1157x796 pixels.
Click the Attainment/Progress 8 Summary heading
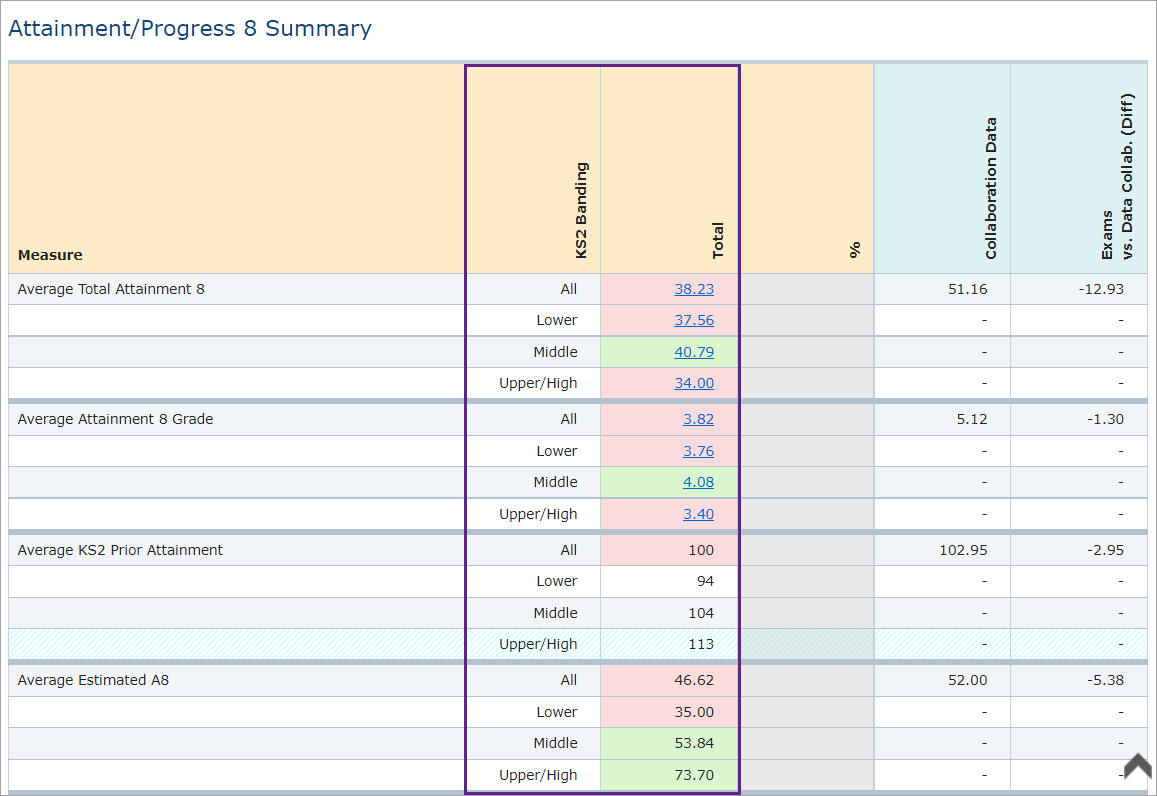point(190,29)
